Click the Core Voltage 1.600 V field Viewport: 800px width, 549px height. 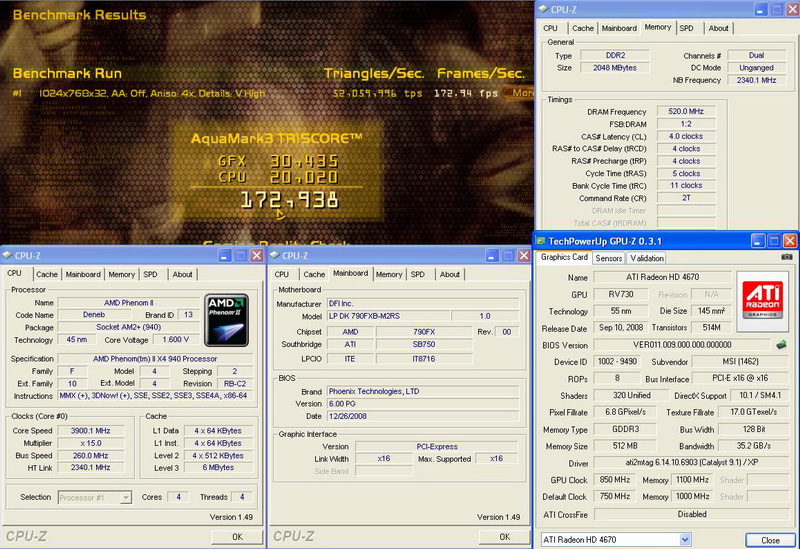pos(176,340)
